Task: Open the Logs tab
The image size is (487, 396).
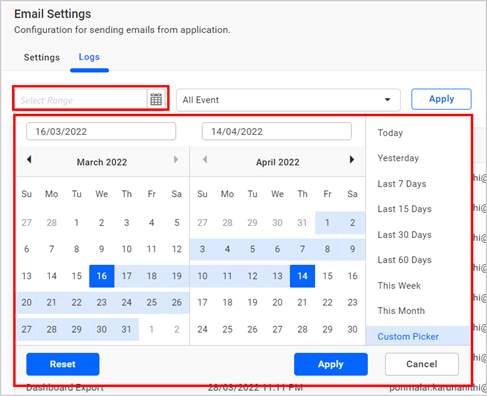Action: (89, 57)
